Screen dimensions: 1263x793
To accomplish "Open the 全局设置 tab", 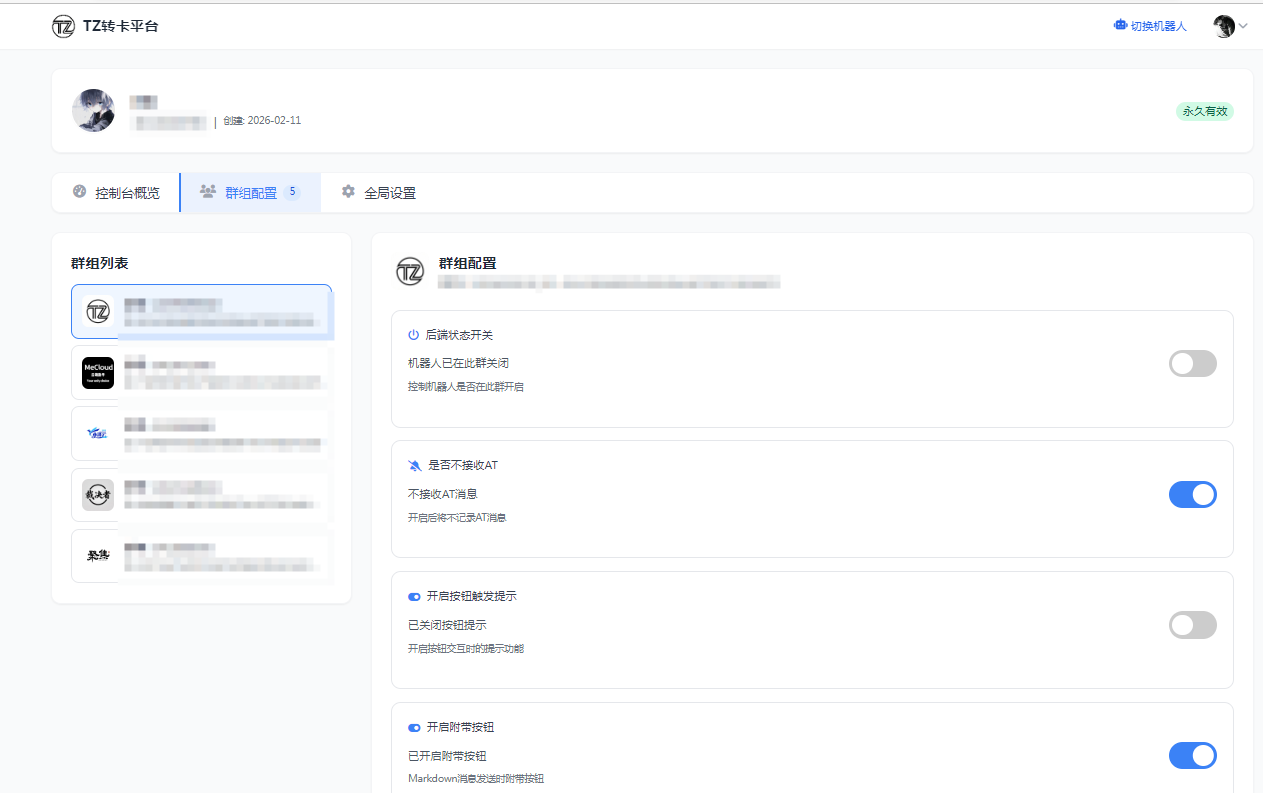I will [378, 193].
